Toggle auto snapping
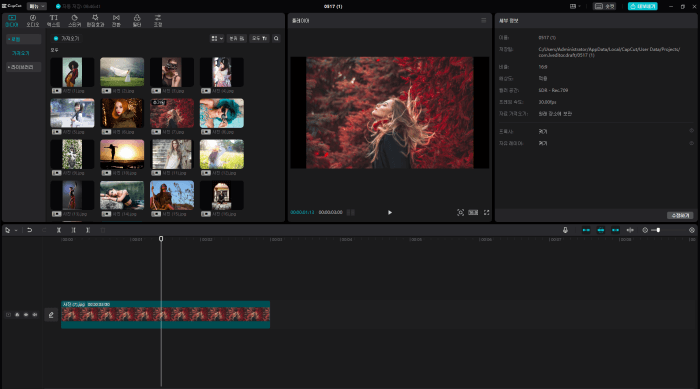700x389 pixels. pyautogui.click(x=601, y=230)
